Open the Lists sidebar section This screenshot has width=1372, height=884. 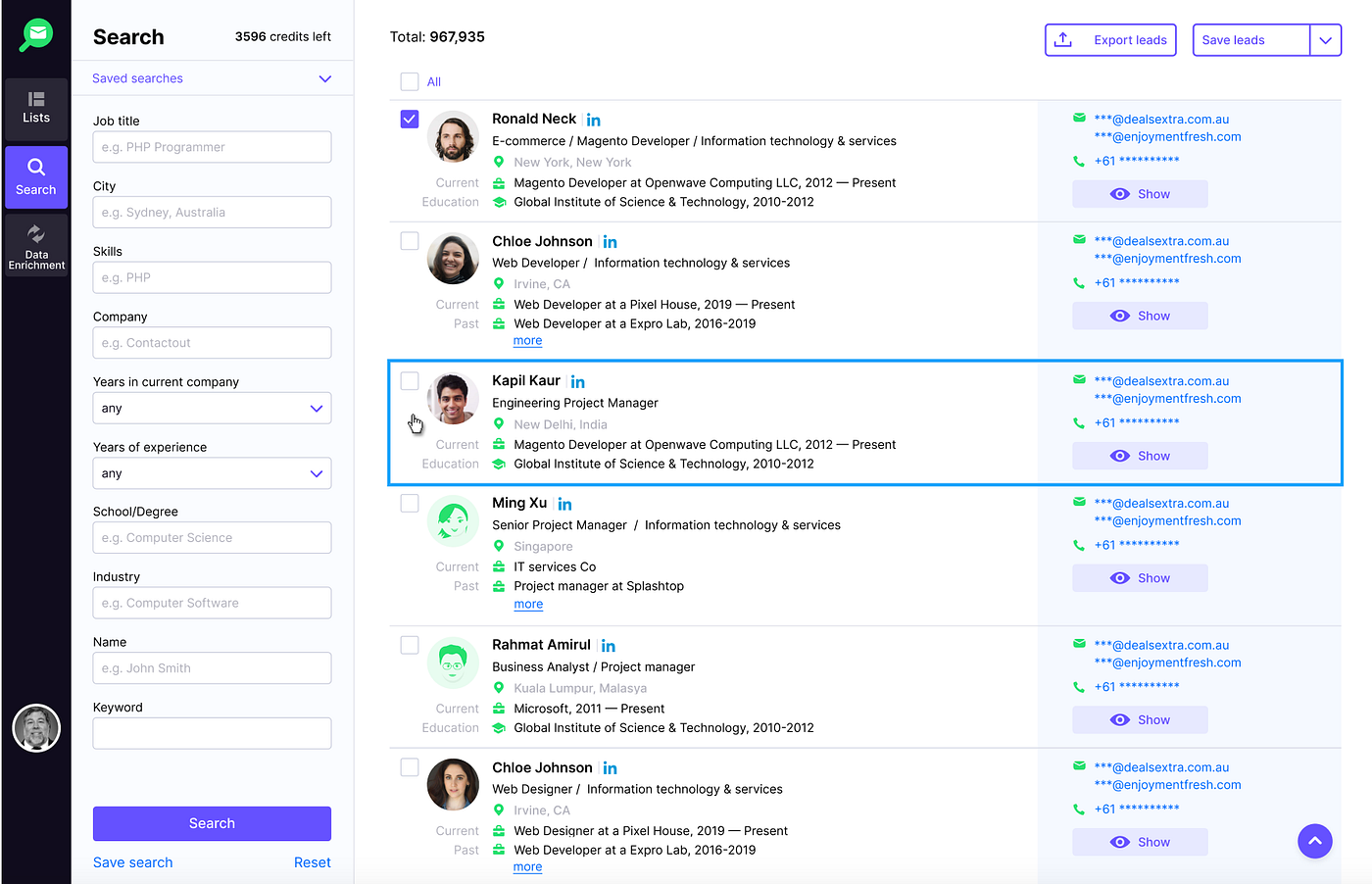(x=36, y=108)
